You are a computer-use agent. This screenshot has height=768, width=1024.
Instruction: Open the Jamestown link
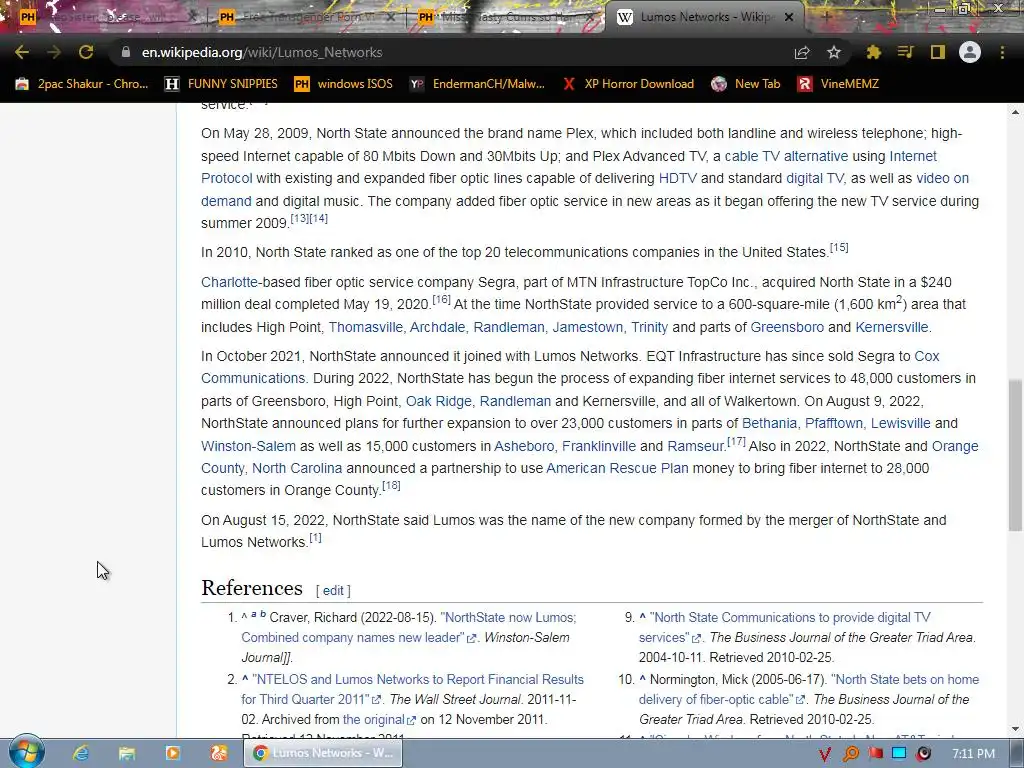(x=587, y=327)
